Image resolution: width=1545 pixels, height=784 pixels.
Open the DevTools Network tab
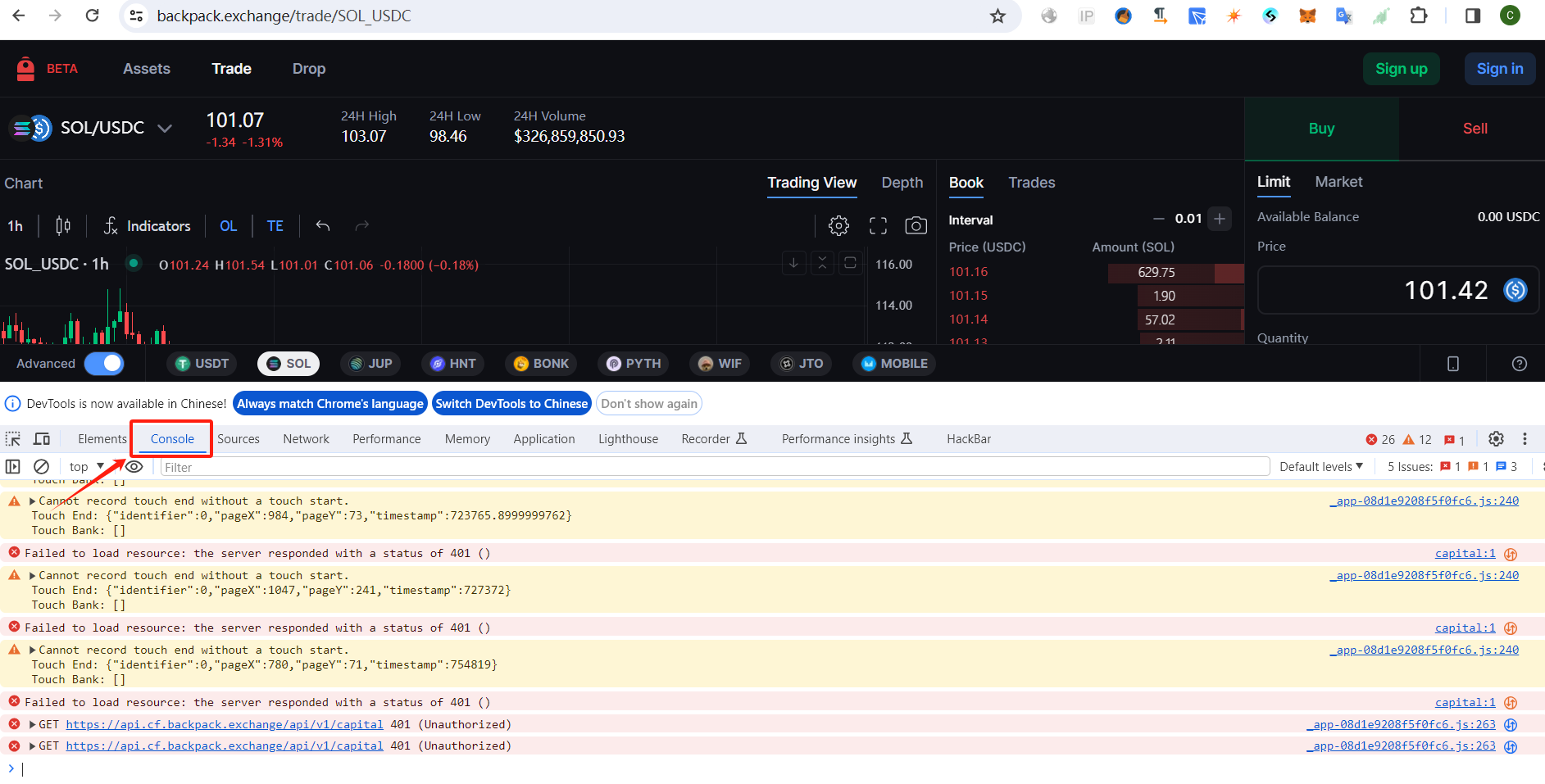tap(306, 439)
